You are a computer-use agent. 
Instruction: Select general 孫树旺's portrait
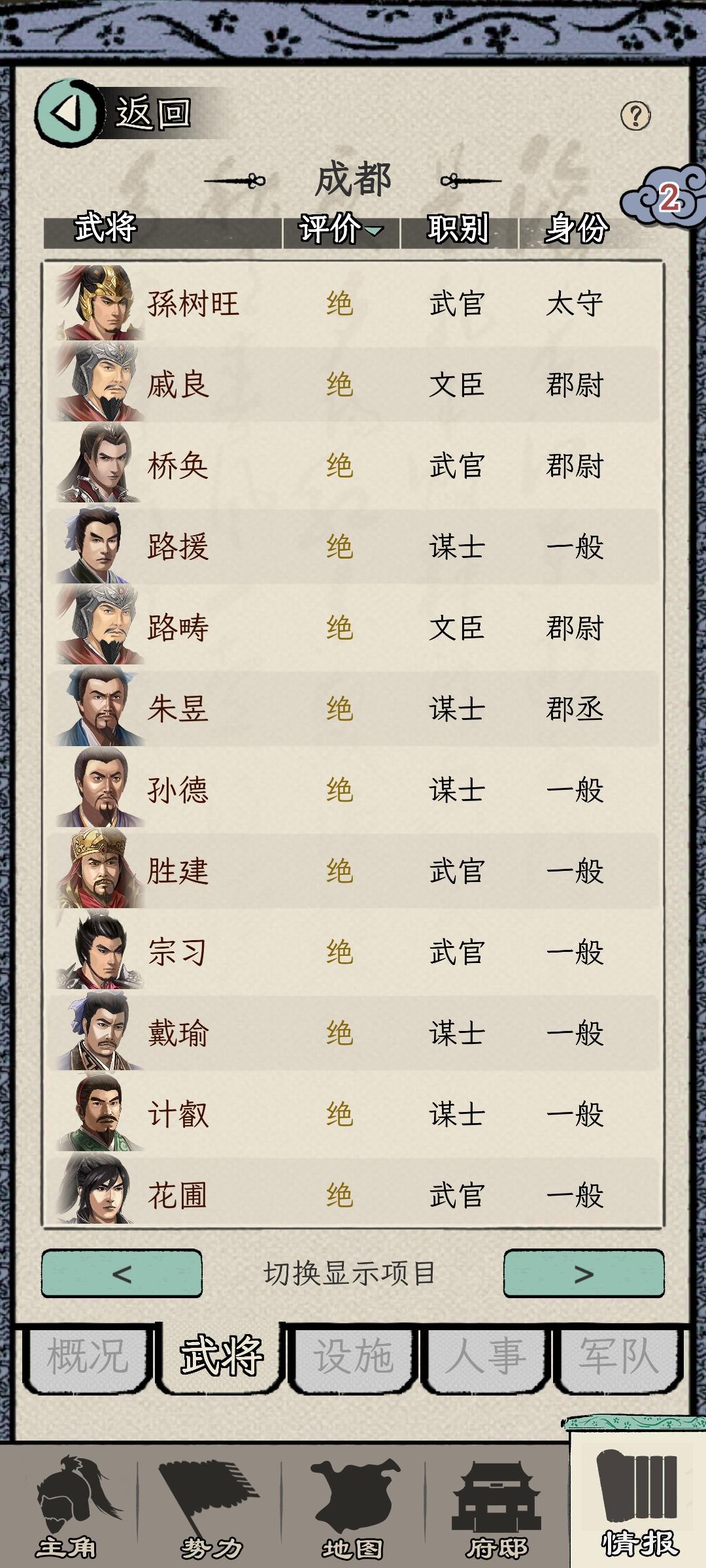[99, 302]
